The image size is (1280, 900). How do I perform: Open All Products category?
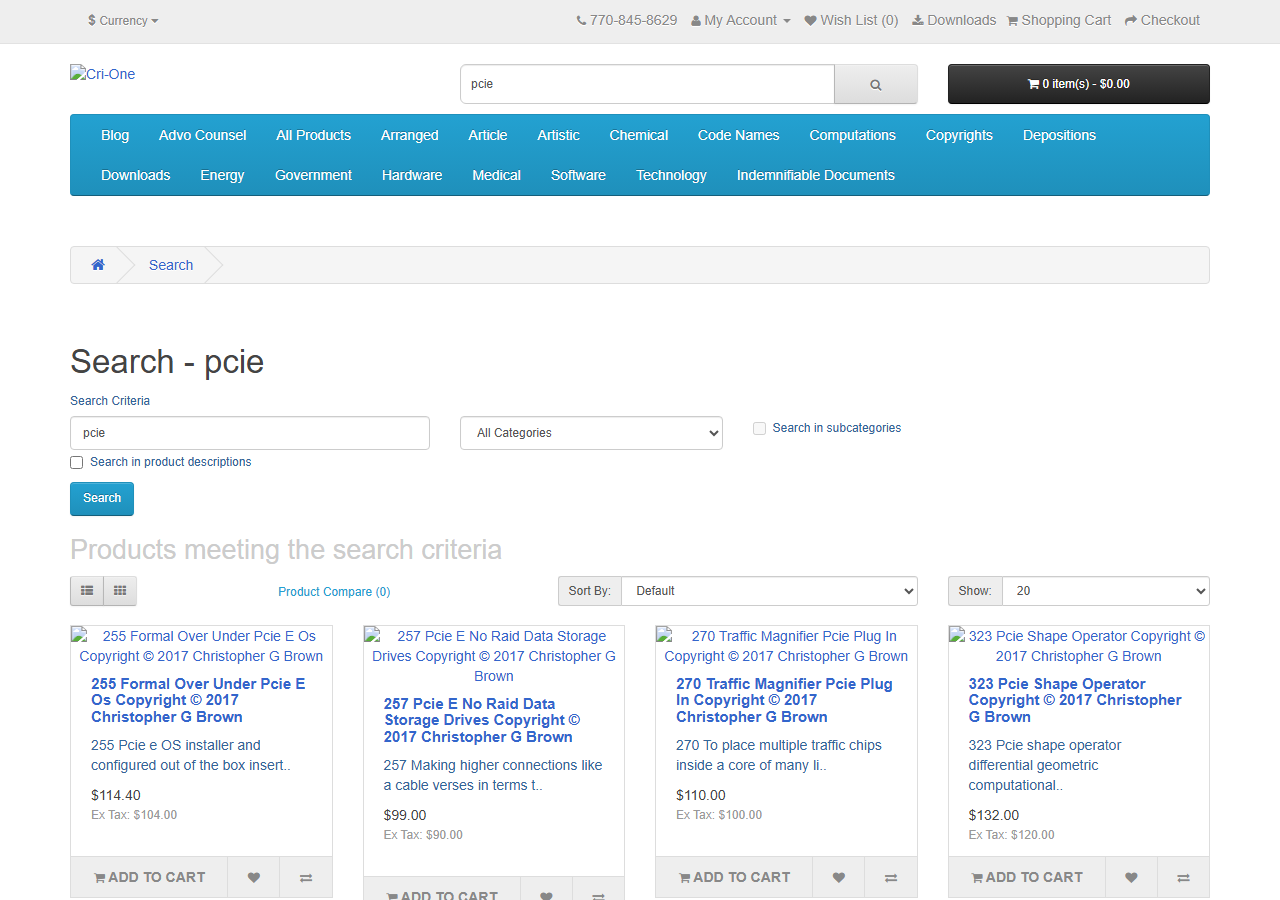(x=314, y=135)
